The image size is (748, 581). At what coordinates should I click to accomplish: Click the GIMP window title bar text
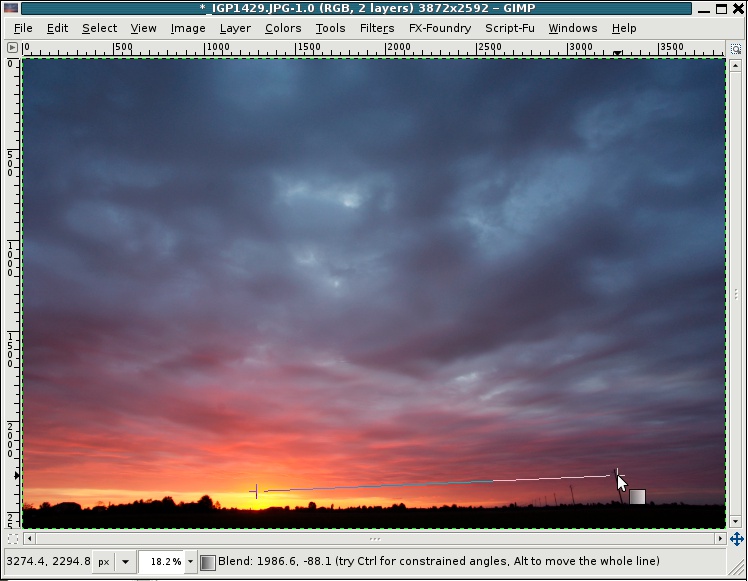367,8
